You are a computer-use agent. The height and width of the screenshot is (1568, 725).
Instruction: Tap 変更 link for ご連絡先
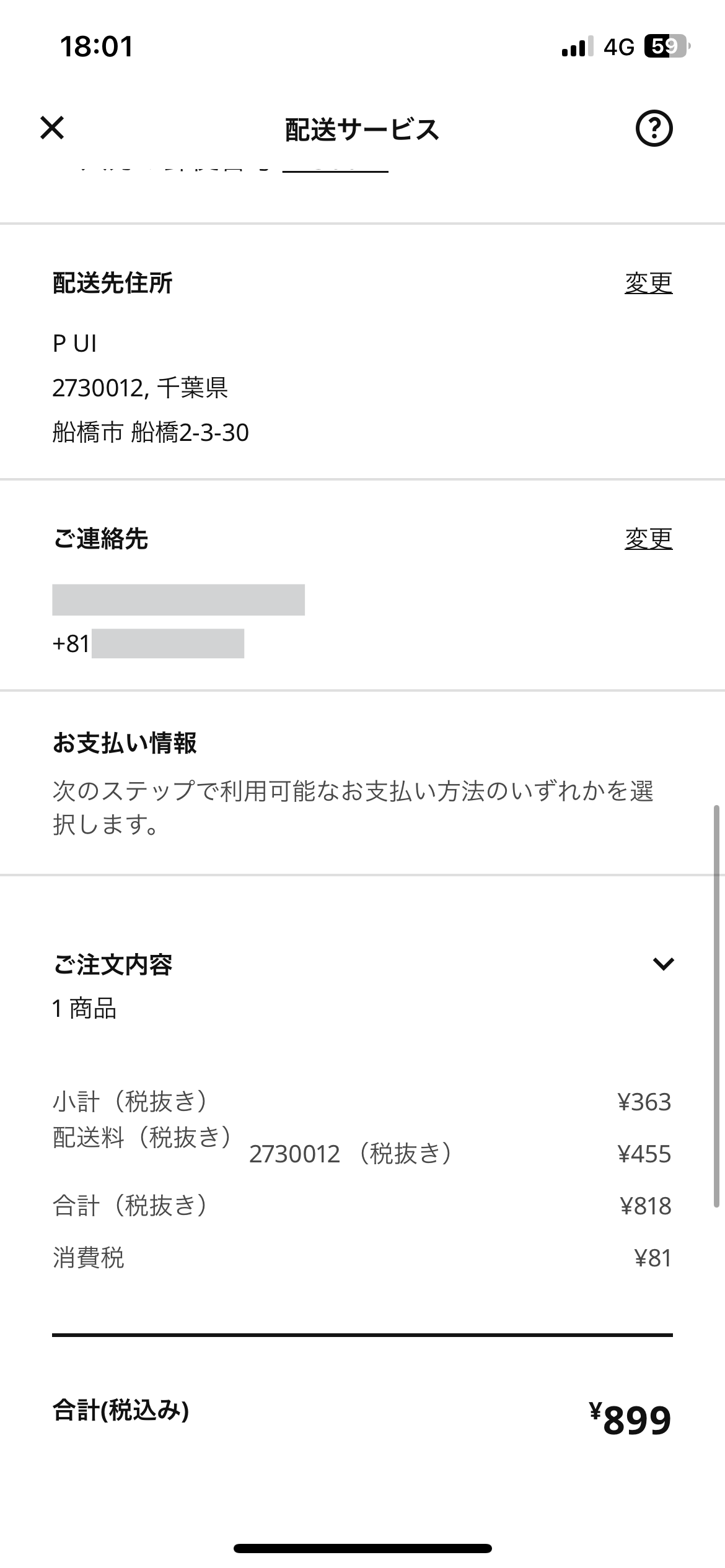(x=648, y=539)
